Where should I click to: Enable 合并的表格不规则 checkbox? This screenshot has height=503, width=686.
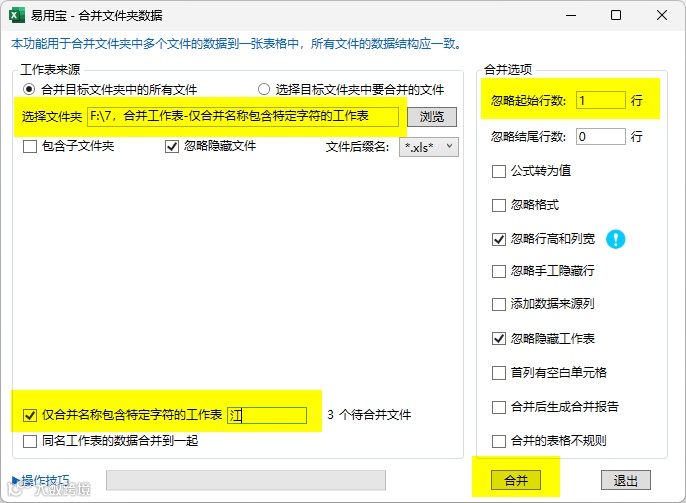499,441
